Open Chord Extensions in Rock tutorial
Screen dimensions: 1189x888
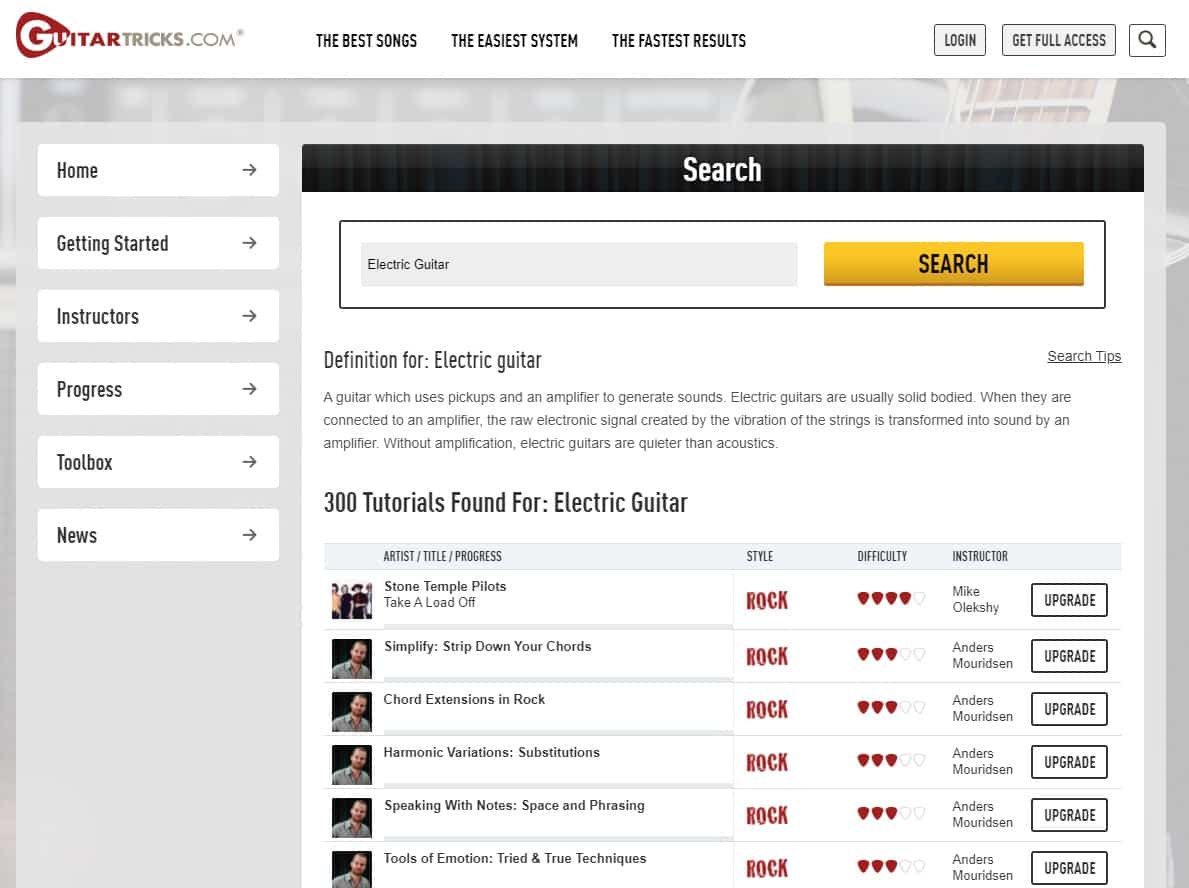point(464,699)
